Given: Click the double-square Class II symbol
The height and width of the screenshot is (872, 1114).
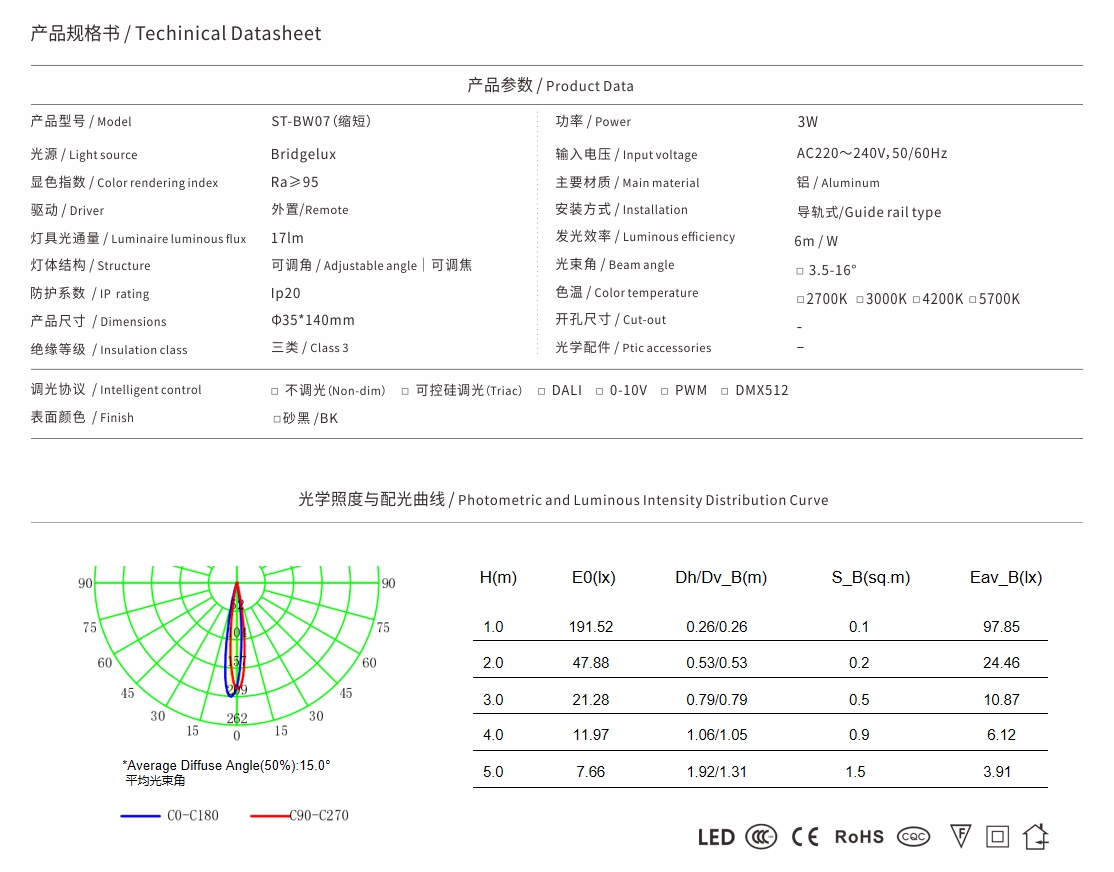Looking at the screenshot, I should coord(997,837).
